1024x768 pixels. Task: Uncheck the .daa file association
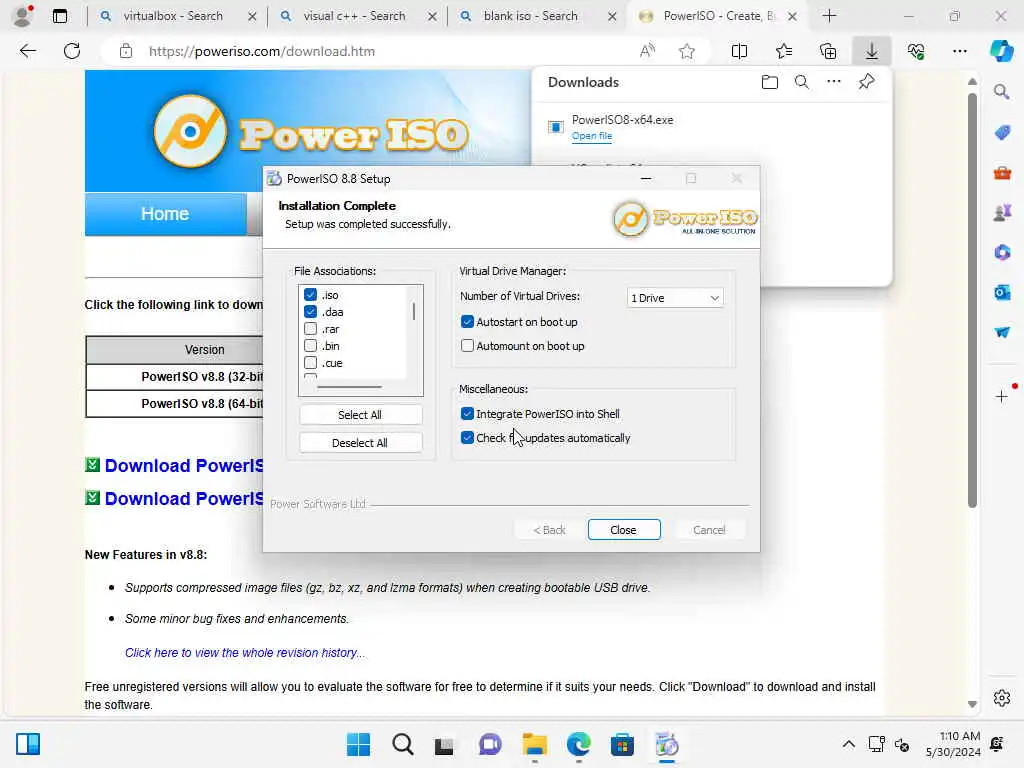[x=311, y=312]
